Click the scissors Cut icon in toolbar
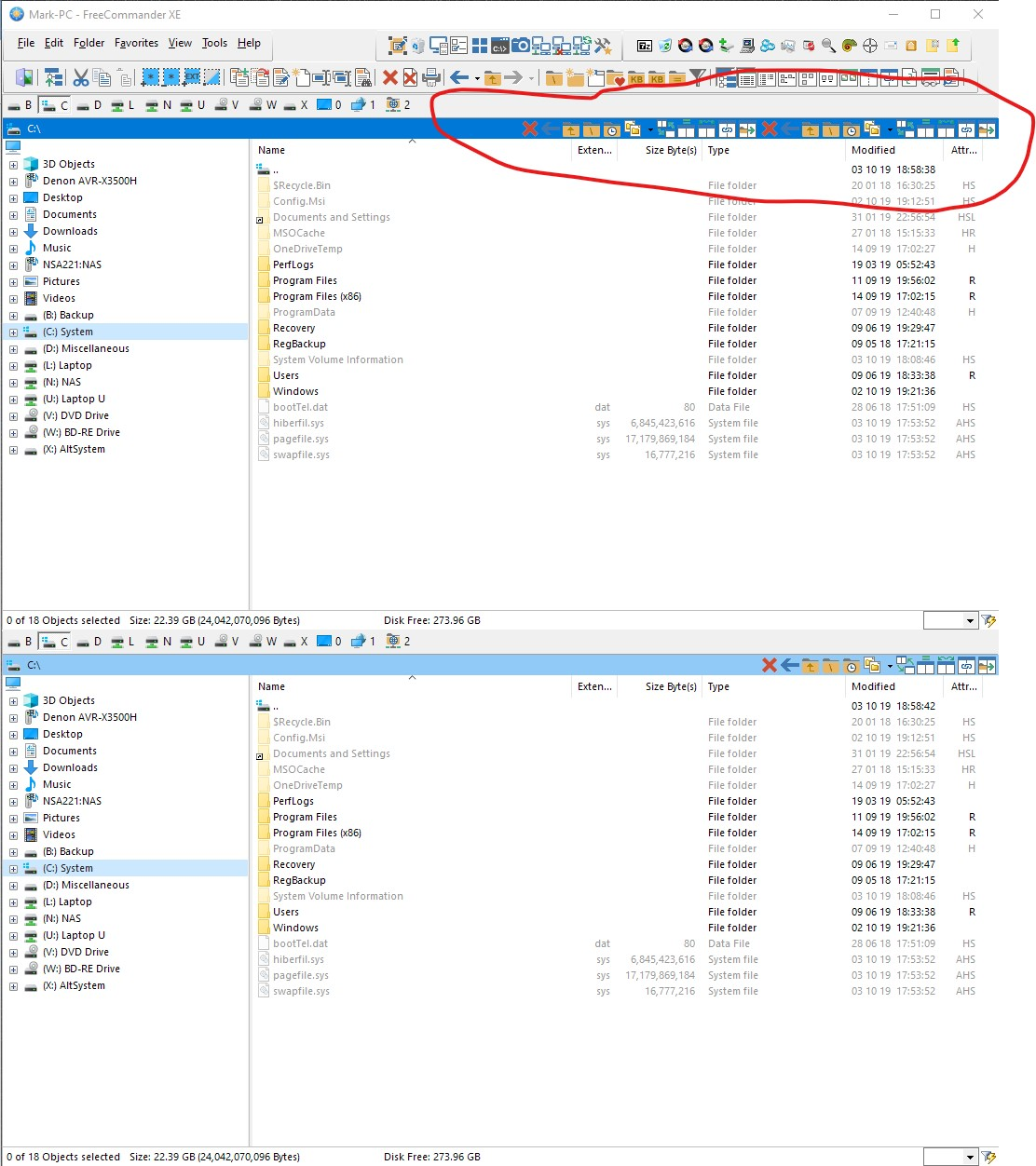This screenshot has height=1166, width=1036. click(x=81, y=78)
